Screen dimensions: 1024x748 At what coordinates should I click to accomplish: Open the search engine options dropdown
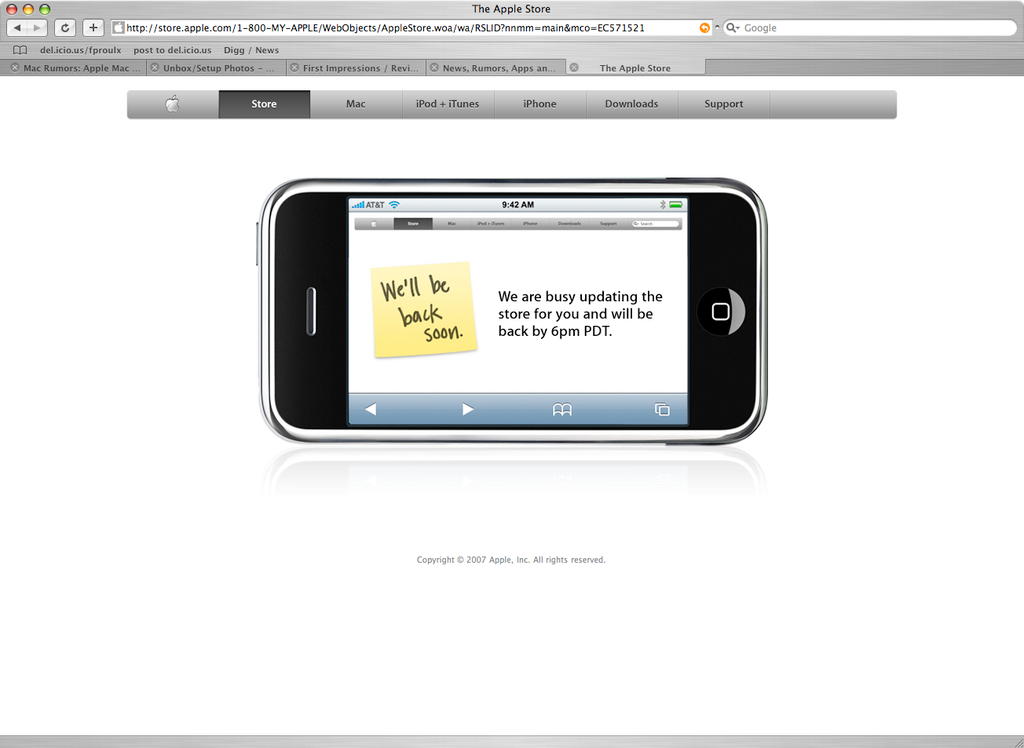pos(738,28)
